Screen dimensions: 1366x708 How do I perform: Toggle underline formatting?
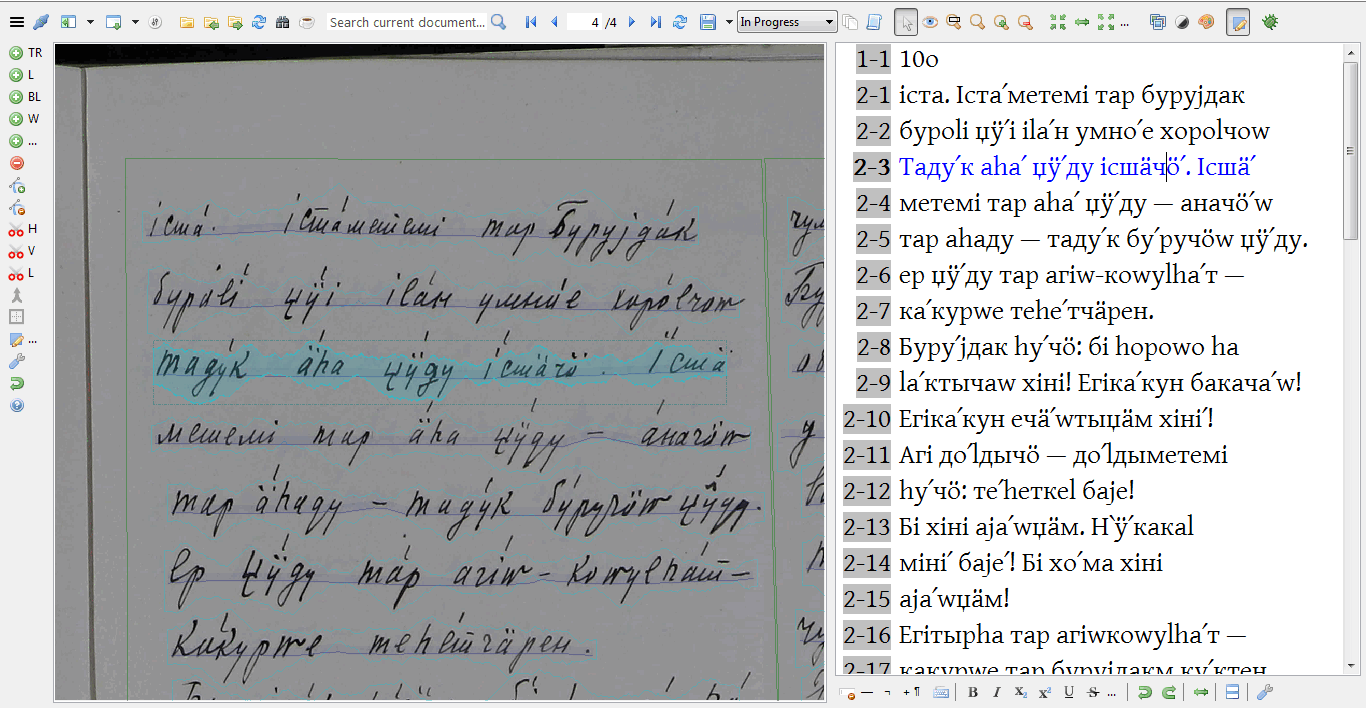pos(1069,692)
